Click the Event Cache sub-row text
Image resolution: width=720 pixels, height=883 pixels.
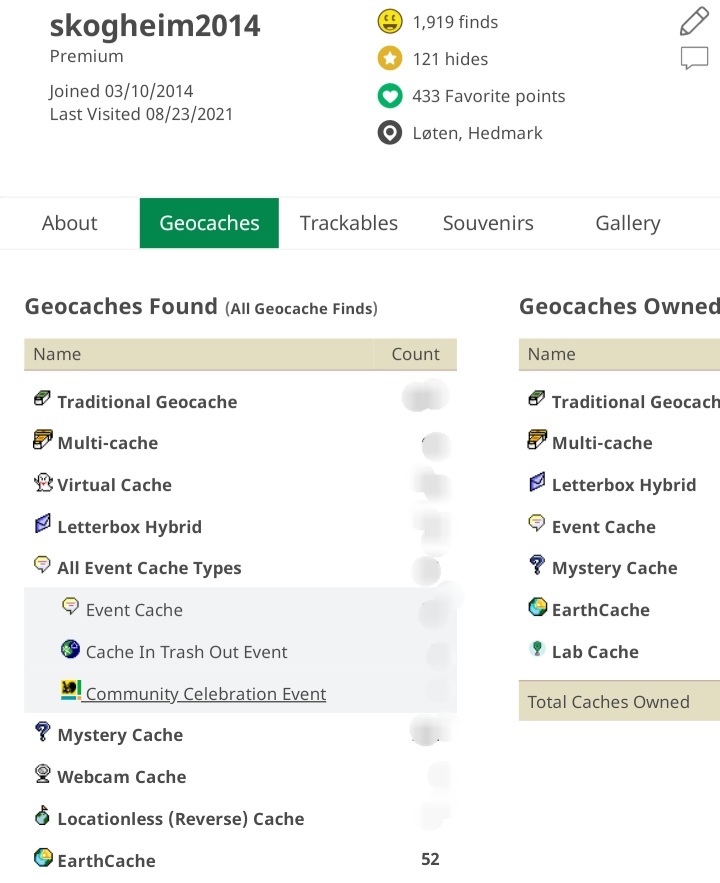(134, 610)
